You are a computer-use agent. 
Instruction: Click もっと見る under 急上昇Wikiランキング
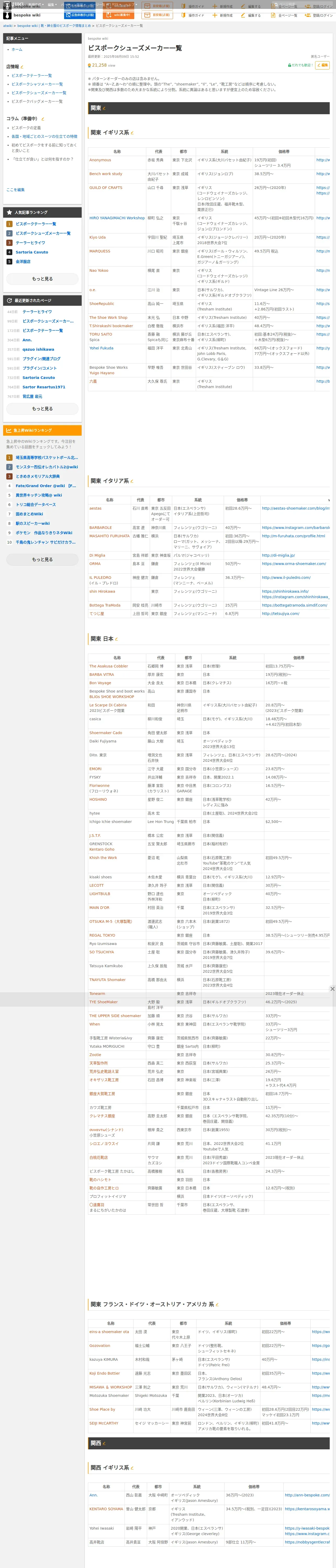tap(42, 560)
